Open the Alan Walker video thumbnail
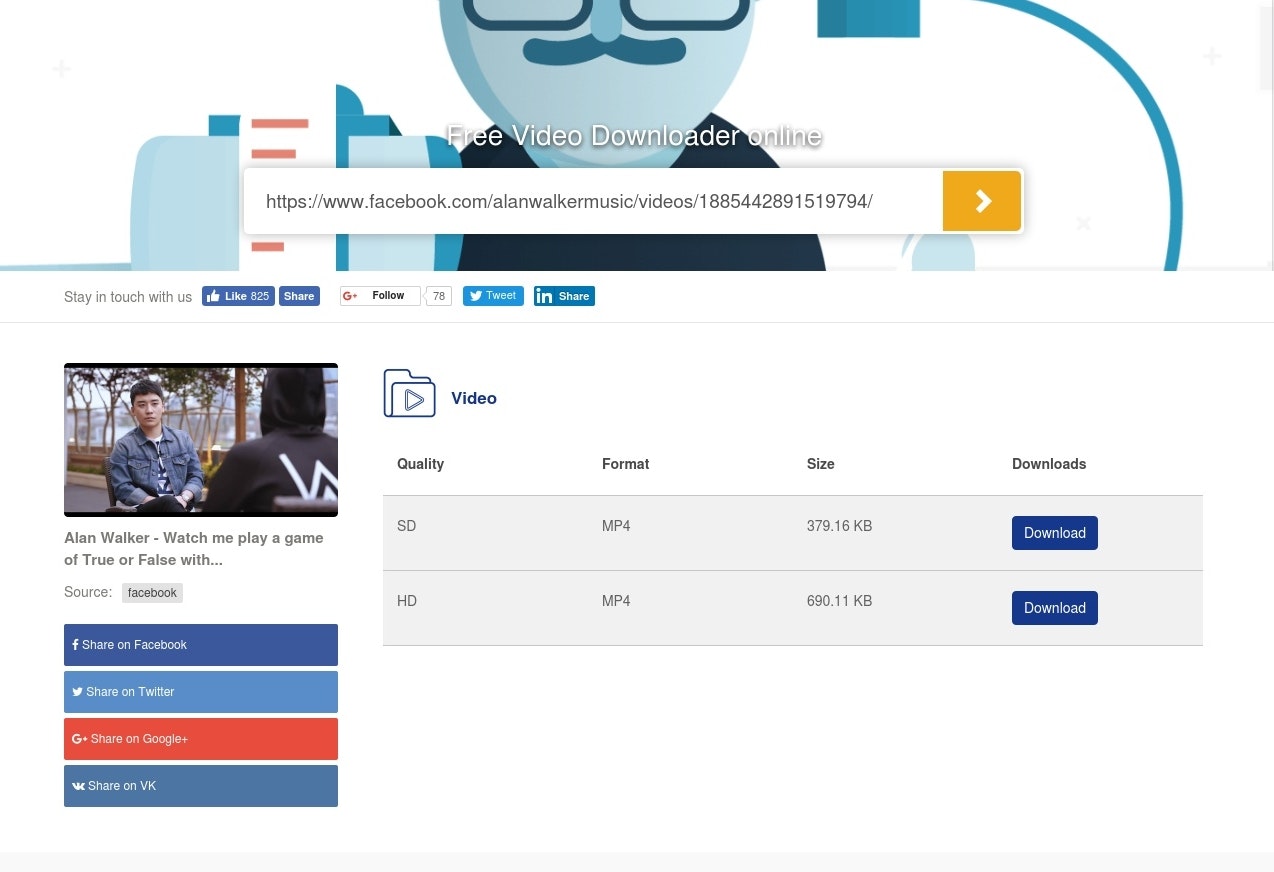 pos(201,440)
